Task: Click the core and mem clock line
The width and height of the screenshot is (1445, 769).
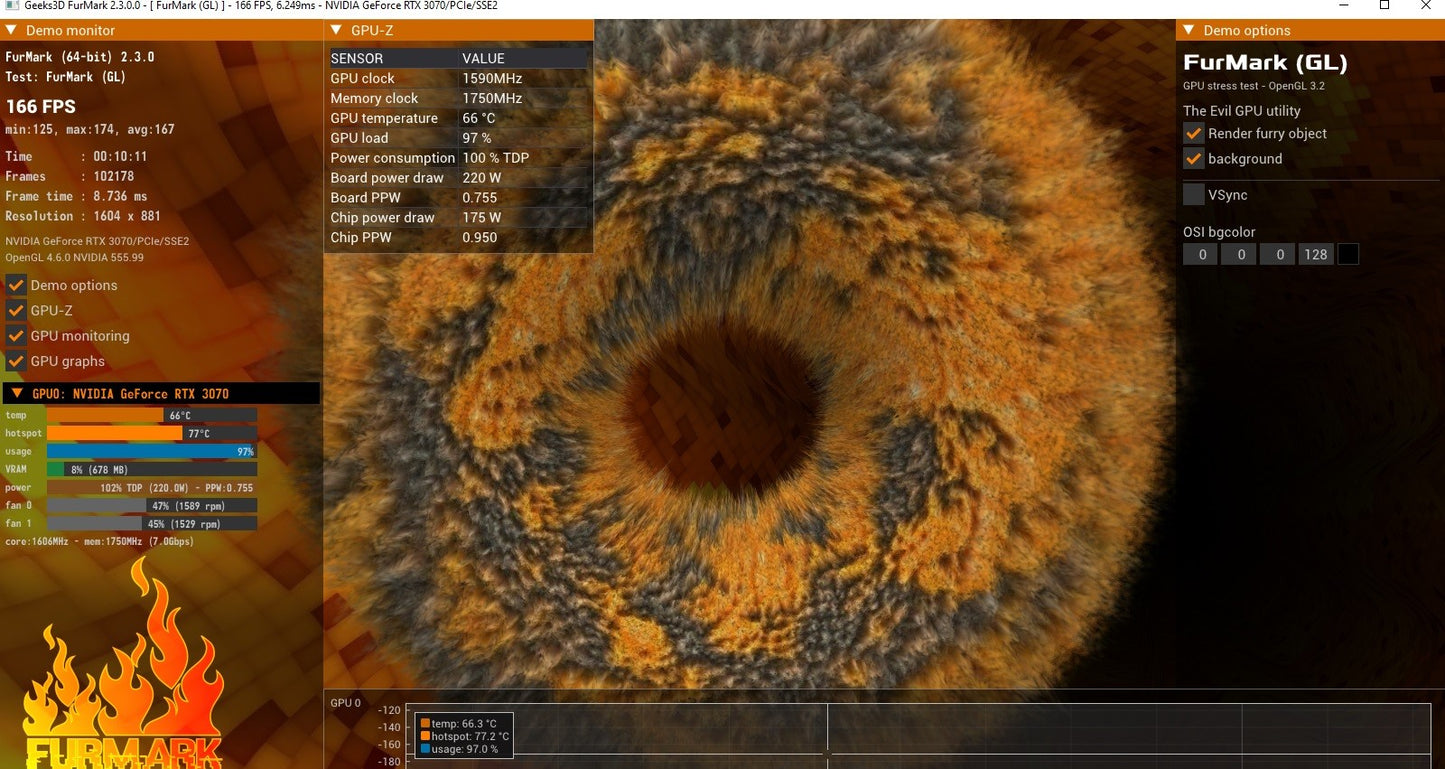Action: click(x=99, y=541)
